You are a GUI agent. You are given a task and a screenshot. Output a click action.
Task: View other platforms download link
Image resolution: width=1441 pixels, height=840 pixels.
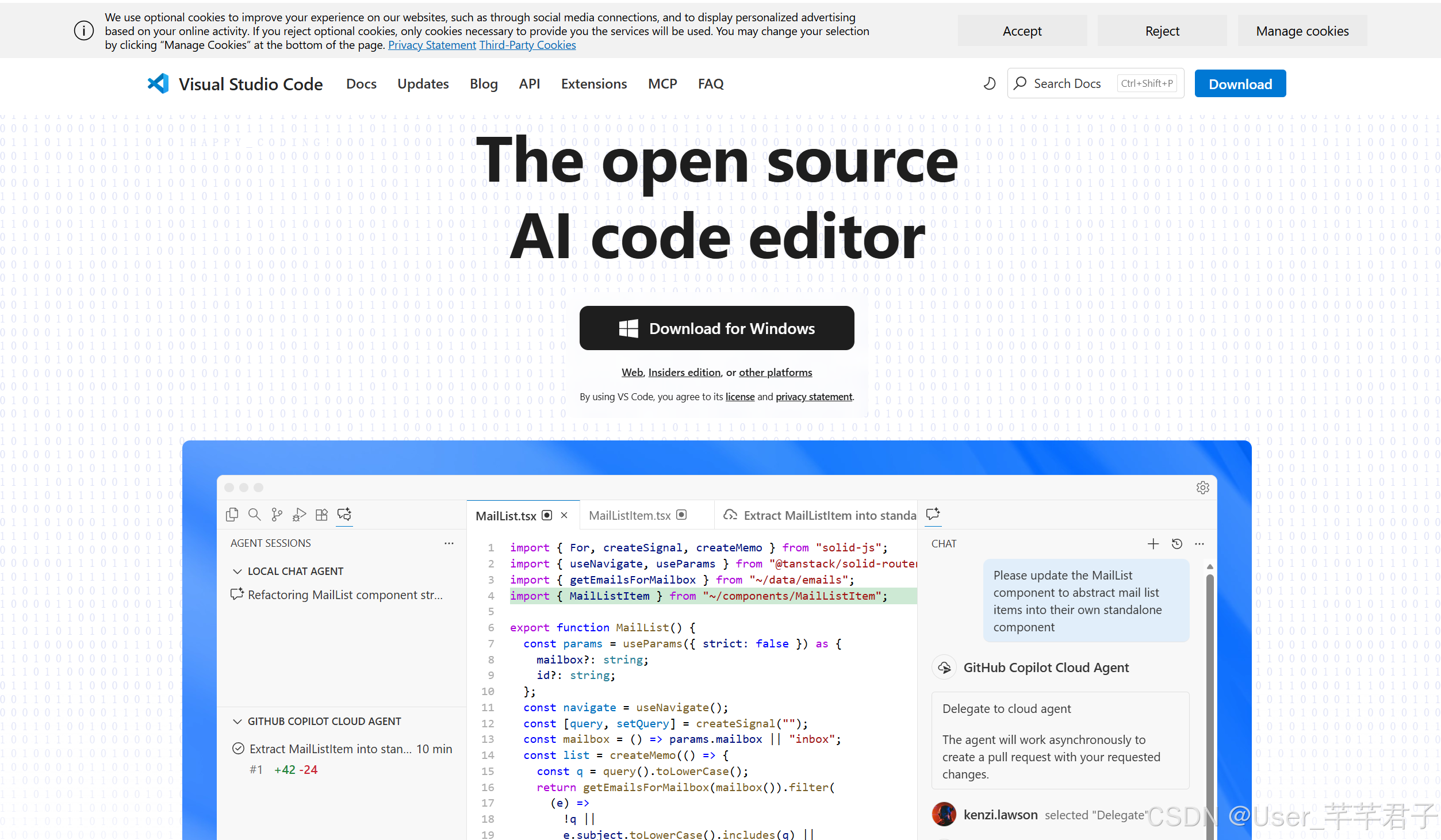click(775, 373)
